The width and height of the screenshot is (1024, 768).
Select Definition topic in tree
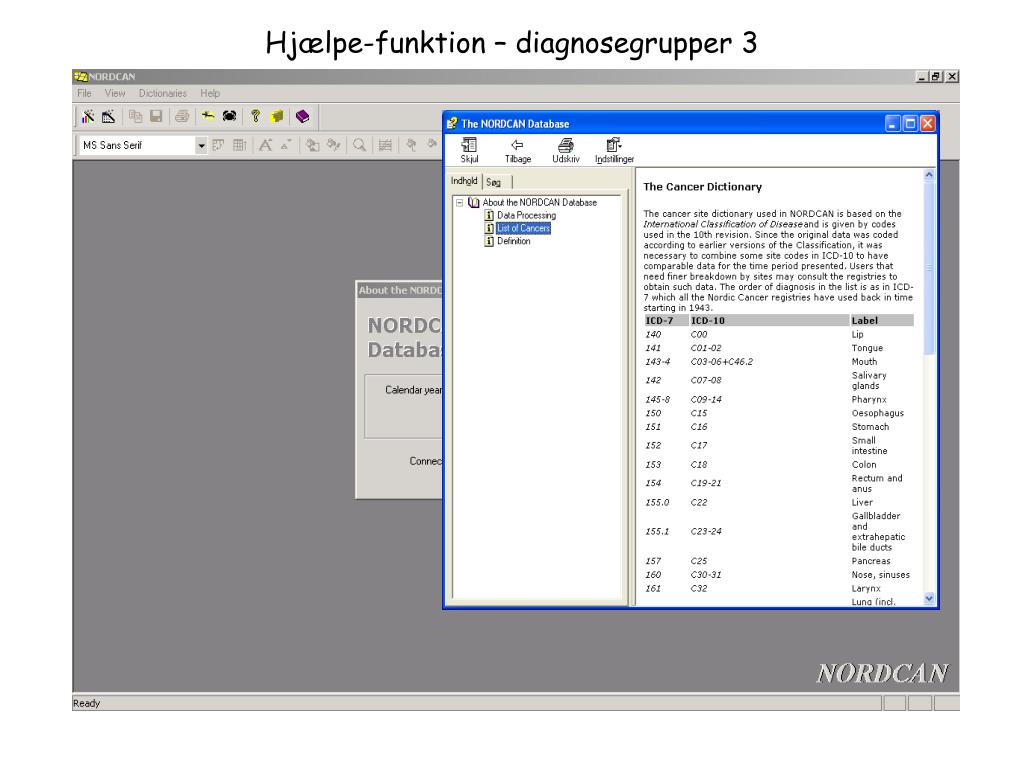(x=513, y=241)
